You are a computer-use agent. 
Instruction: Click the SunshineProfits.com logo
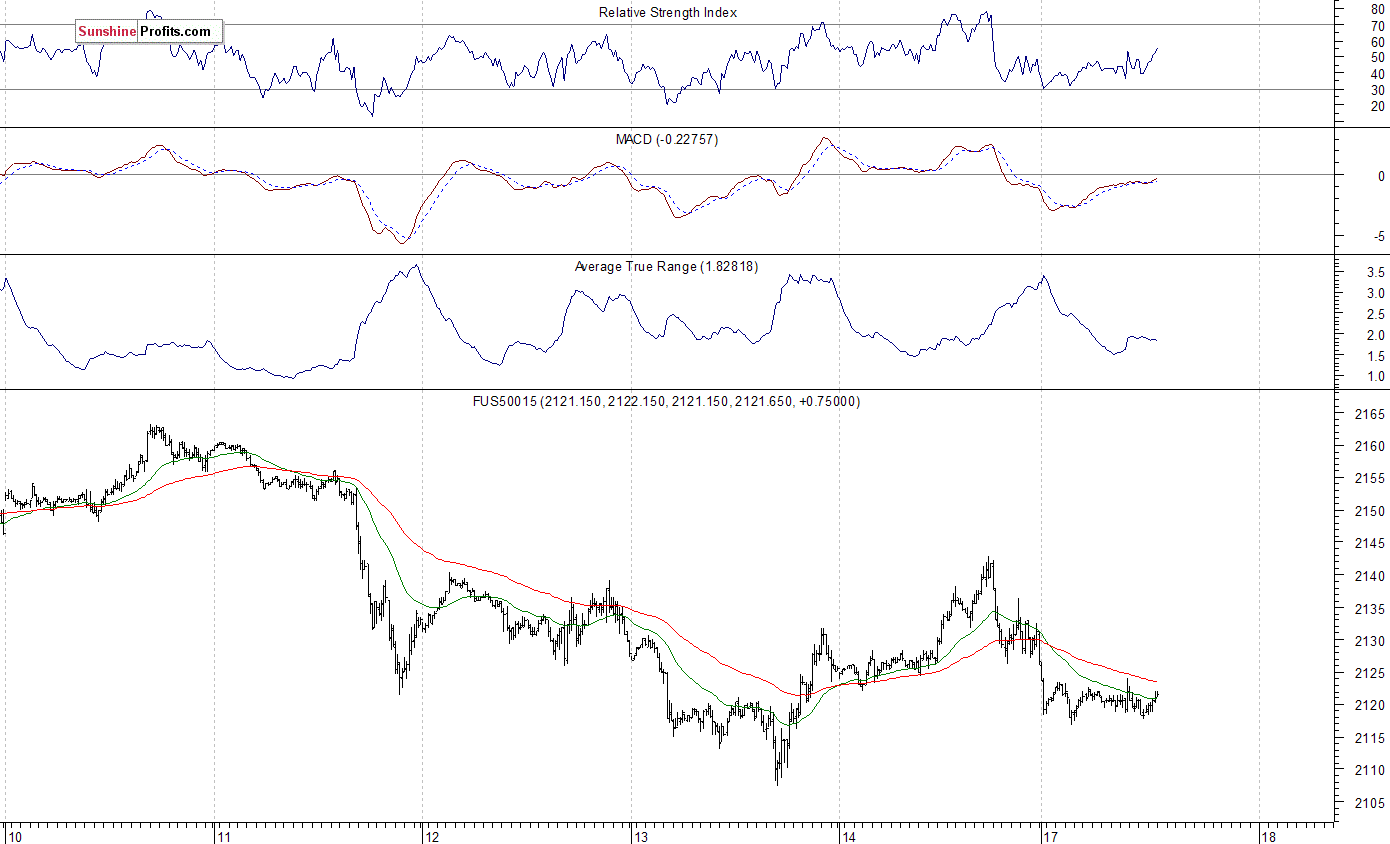point(148,32)
